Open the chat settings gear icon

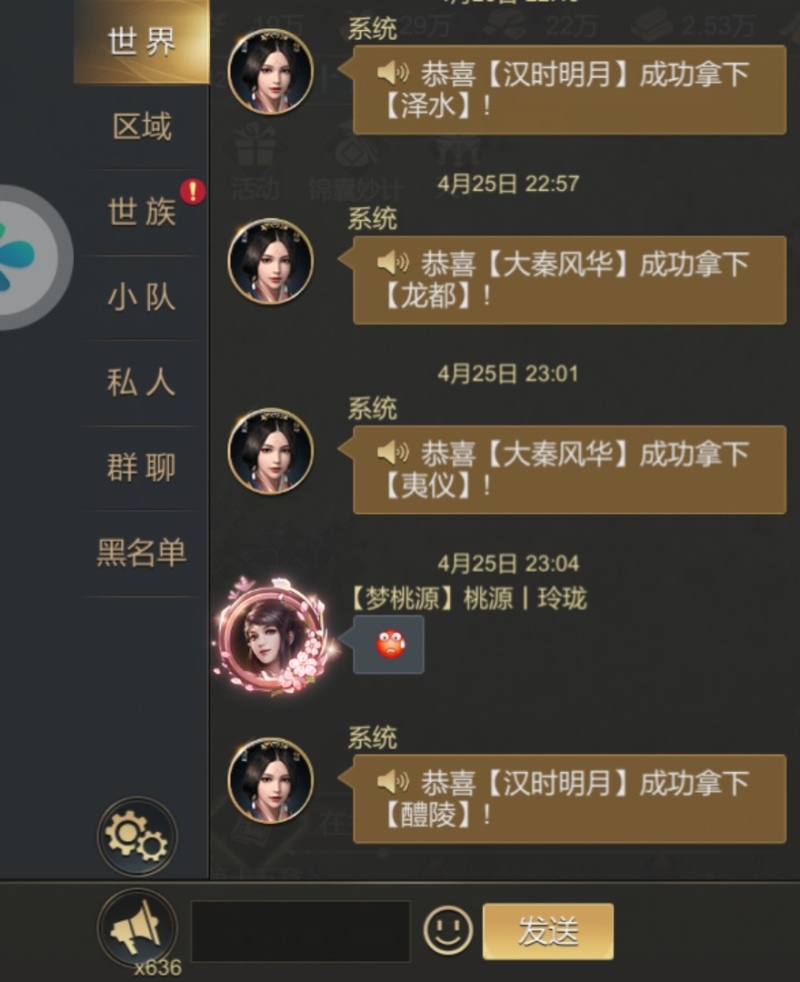137,836
